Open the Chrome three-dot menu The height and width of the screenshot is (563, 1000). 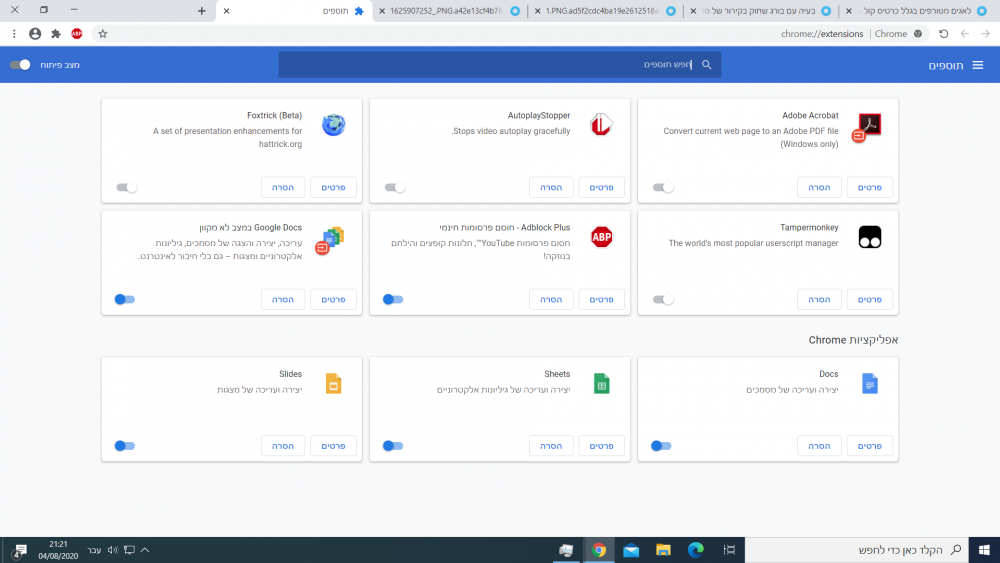14,34
